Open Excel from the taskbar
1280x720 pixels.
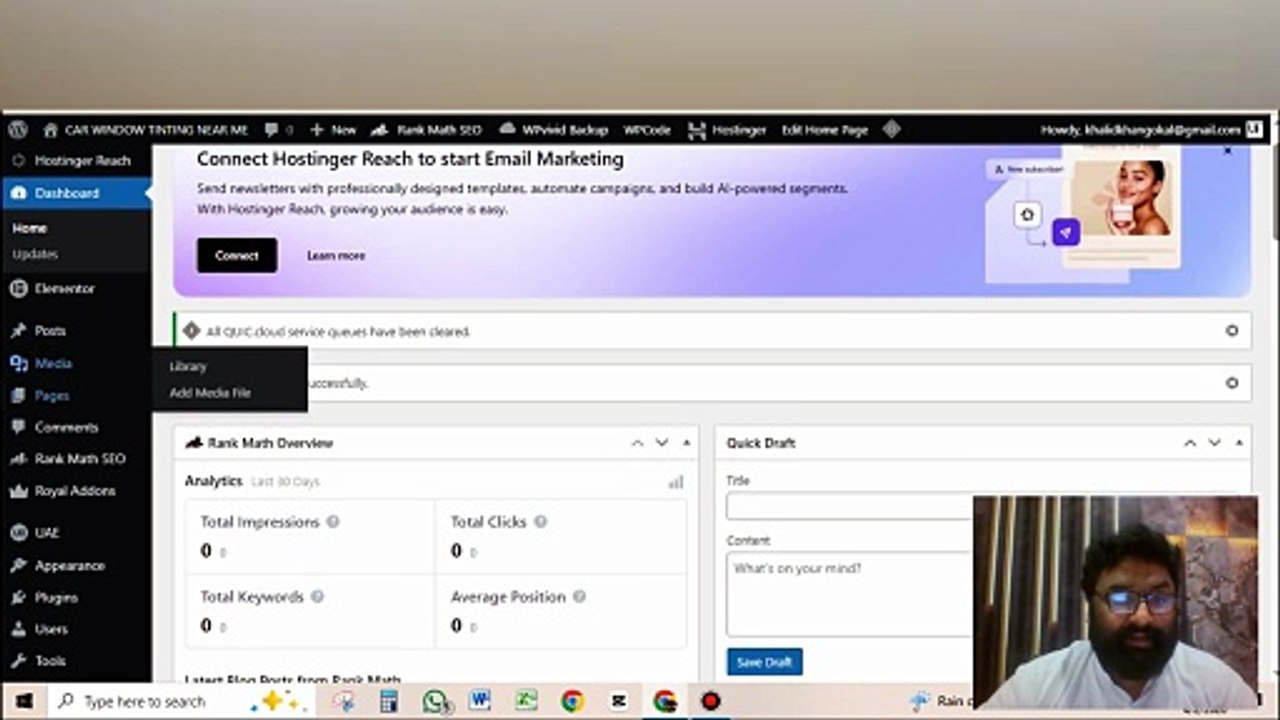coord(526,701)
